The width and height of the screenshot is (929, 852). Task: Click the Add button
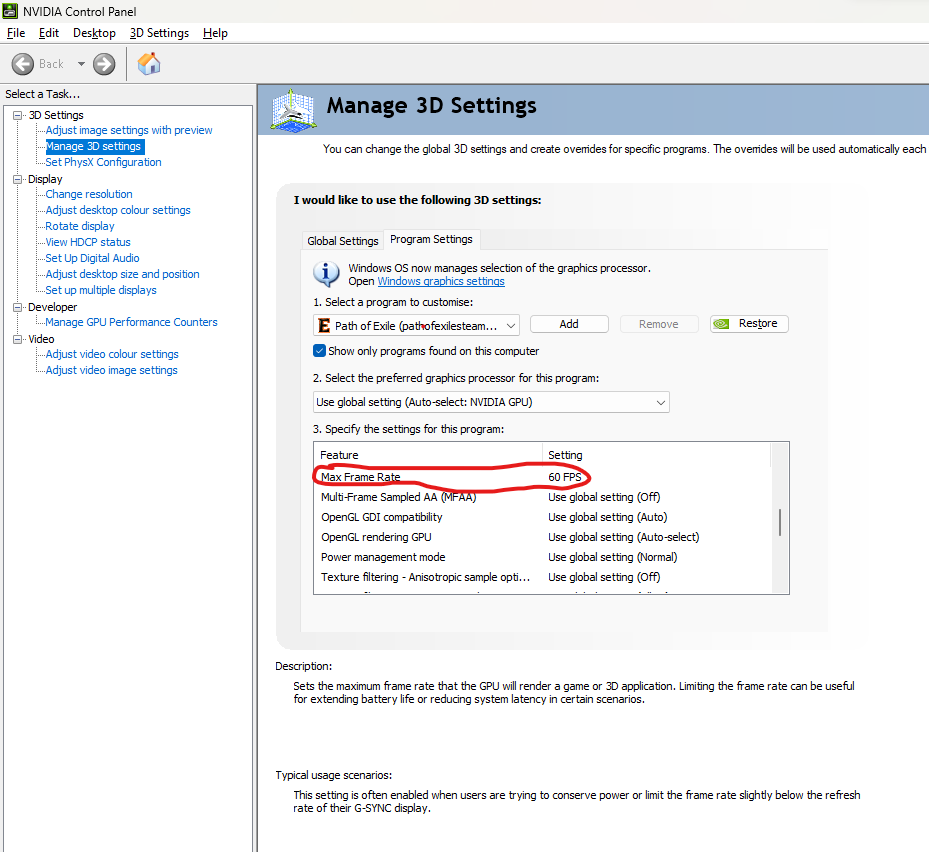click(x=569, y=324)
